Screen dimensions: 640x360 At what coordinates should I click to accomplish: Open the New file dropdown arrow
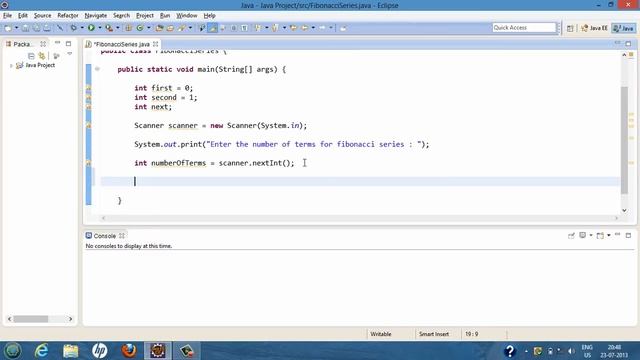point(16,28)
